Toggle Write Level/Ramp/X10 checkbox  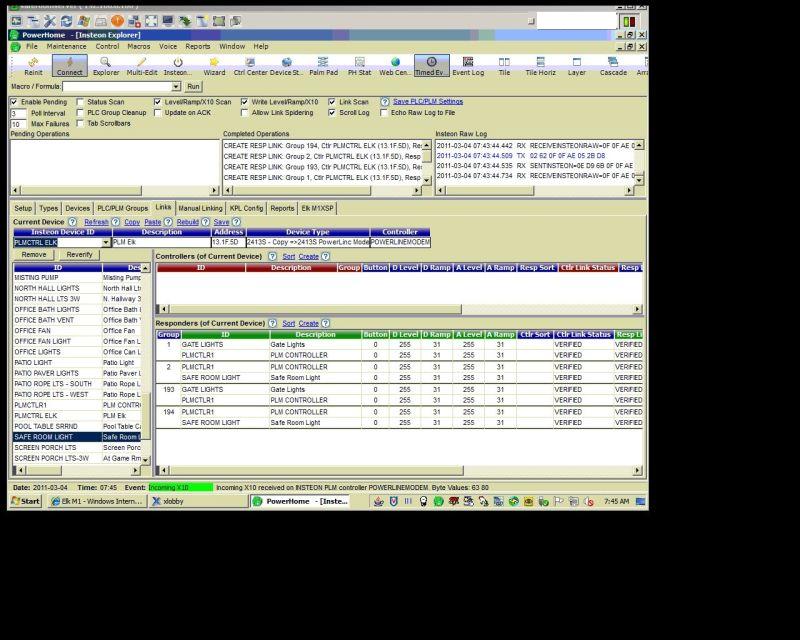[244, 102]
